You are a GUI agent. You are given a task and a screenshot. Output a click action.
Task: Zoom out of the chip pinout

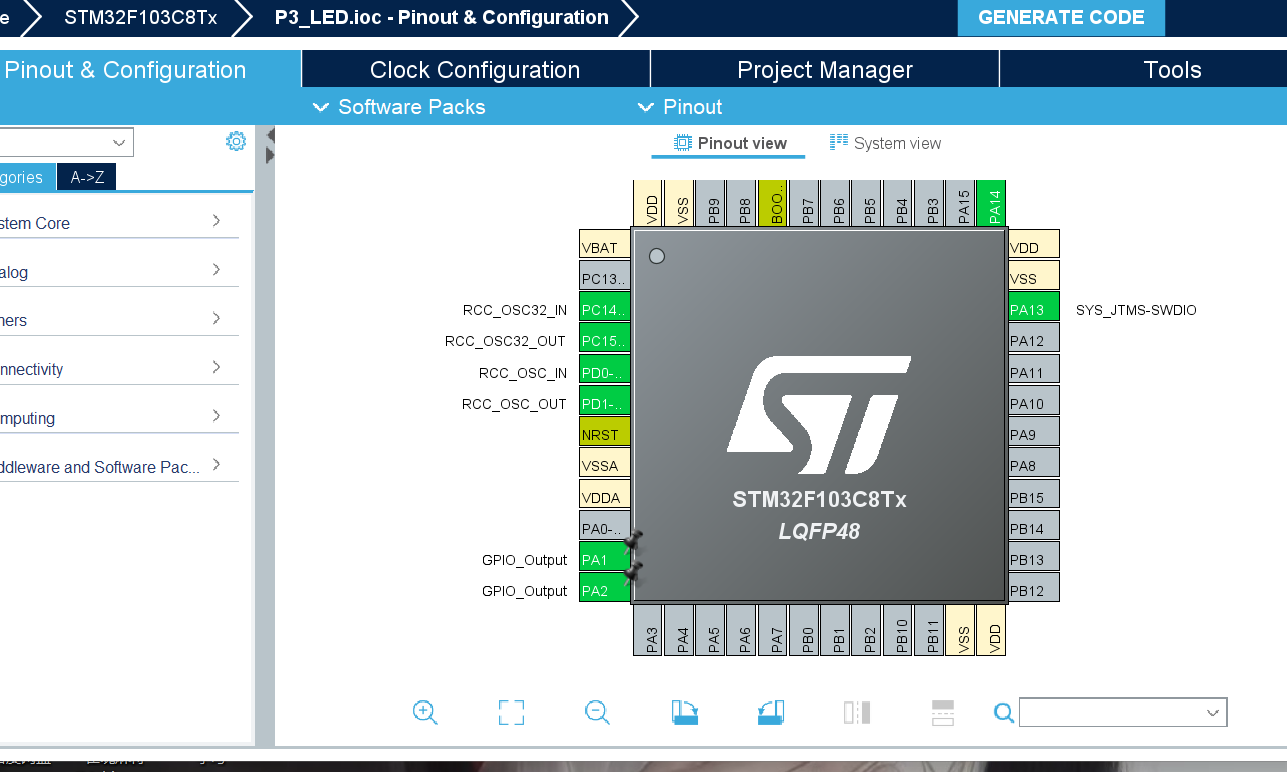click(597, 712)
